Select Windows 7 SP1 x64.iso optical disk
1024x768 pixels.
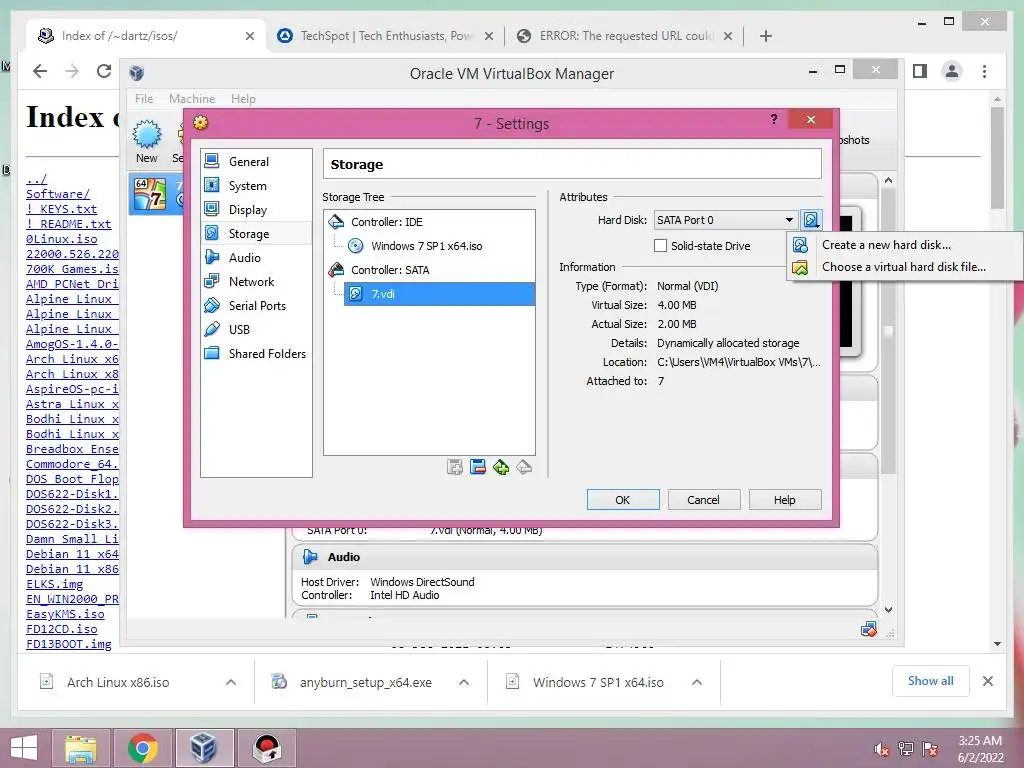click(426, 246)
